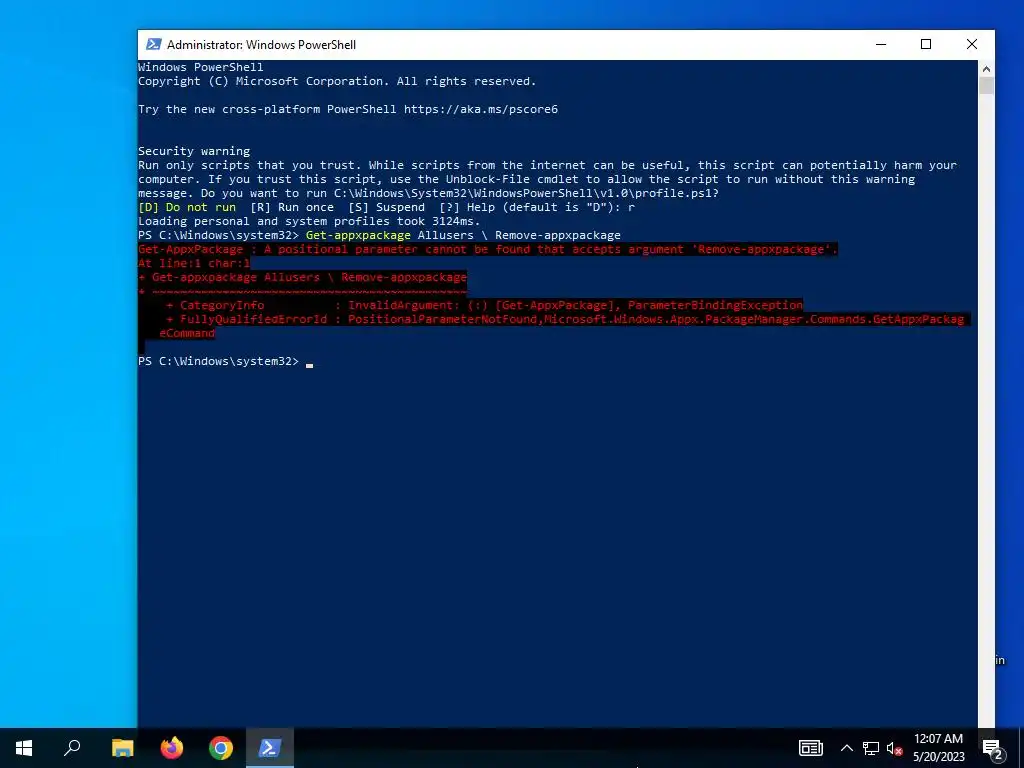Open the clock showing 12:07 AM
Image resolution: width=1024 pixels, height=768 pixels.
point(938,739)
